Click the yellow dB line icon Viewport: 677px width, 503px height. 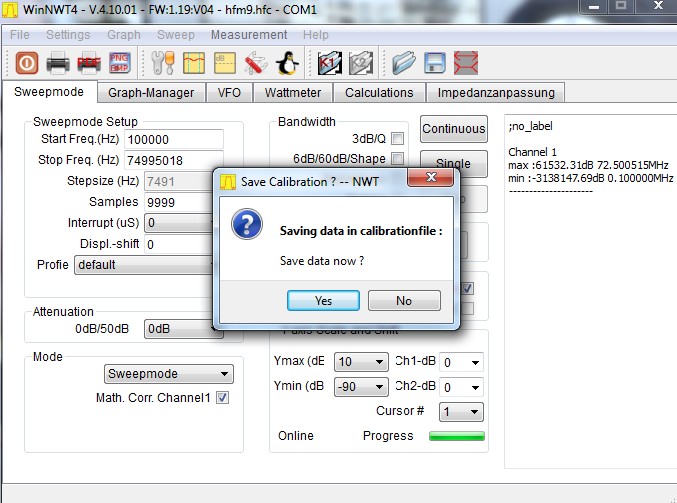pos(225,63)
